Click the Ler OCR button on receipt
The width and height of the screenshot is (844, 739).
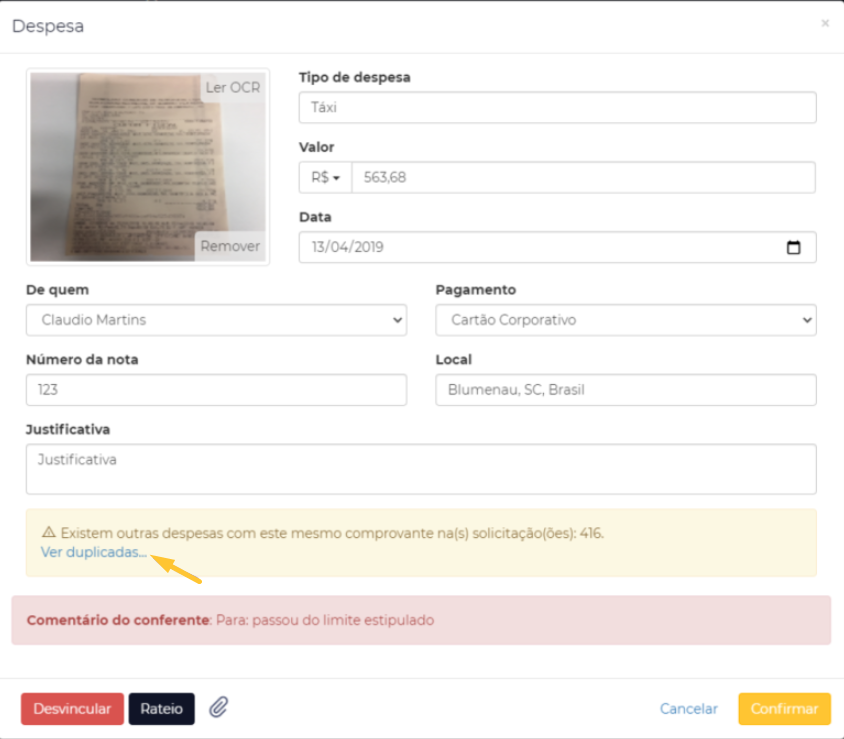[233, 87]
